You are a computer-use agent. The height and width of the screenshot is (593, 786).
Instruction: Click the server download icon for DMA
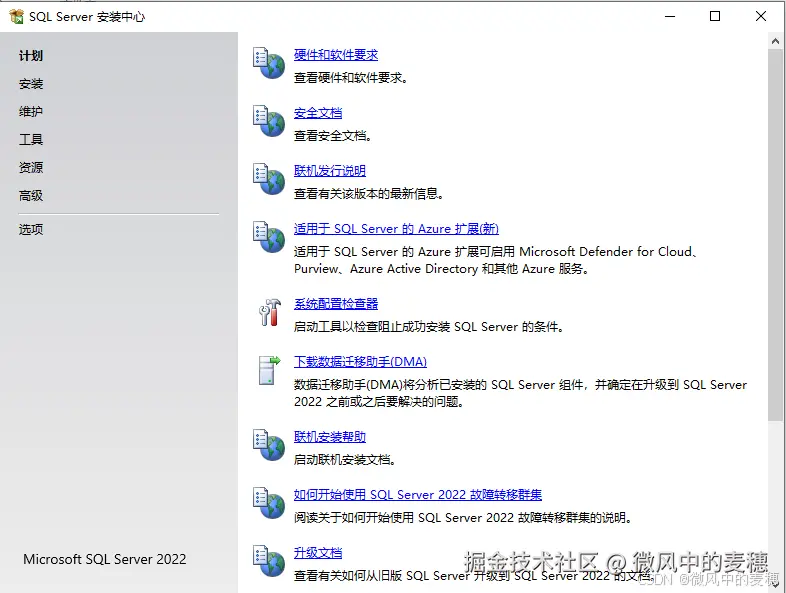pyautogui.click(x=269, y=370)
